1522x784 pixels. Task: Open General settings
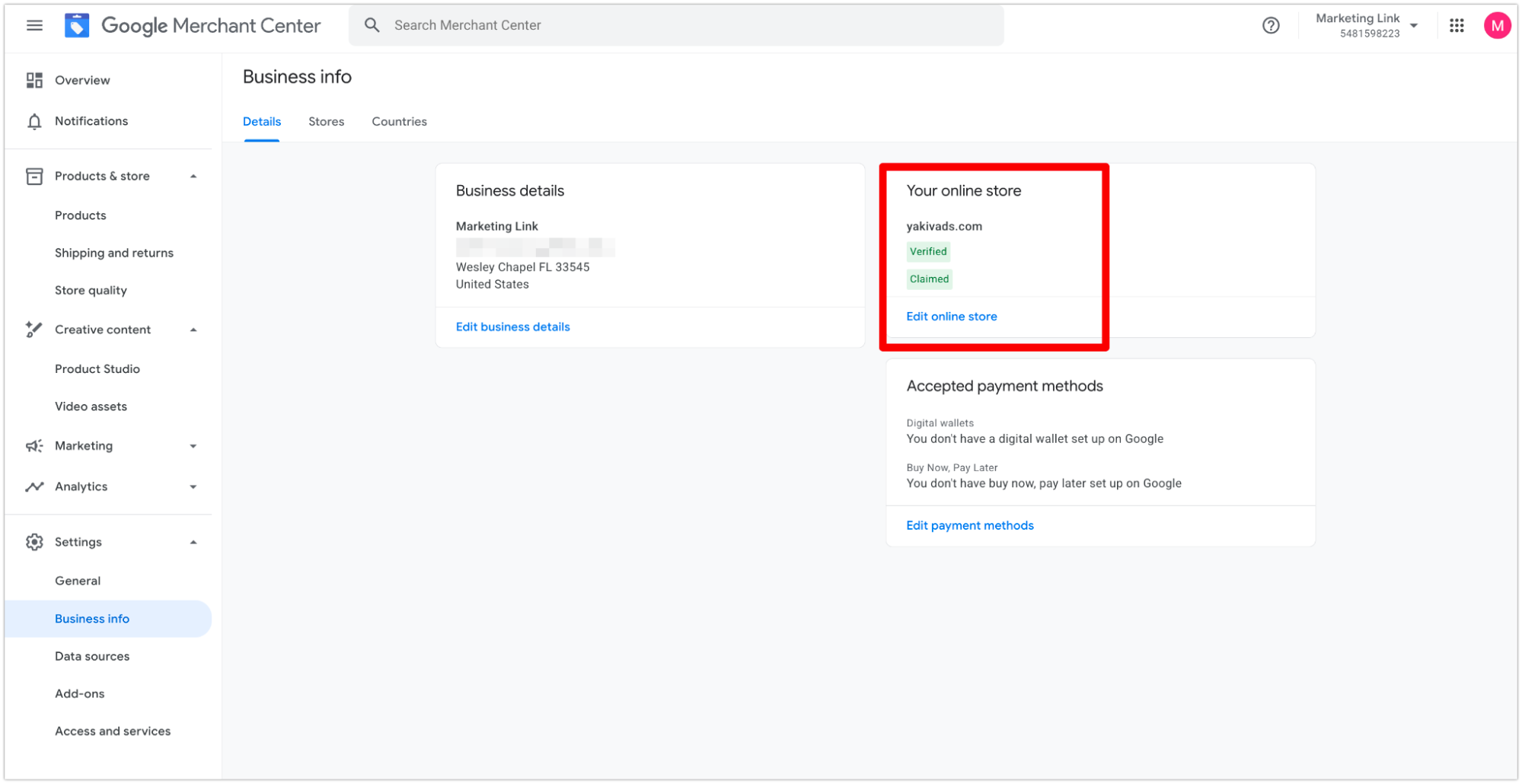[x=78, y=581]
